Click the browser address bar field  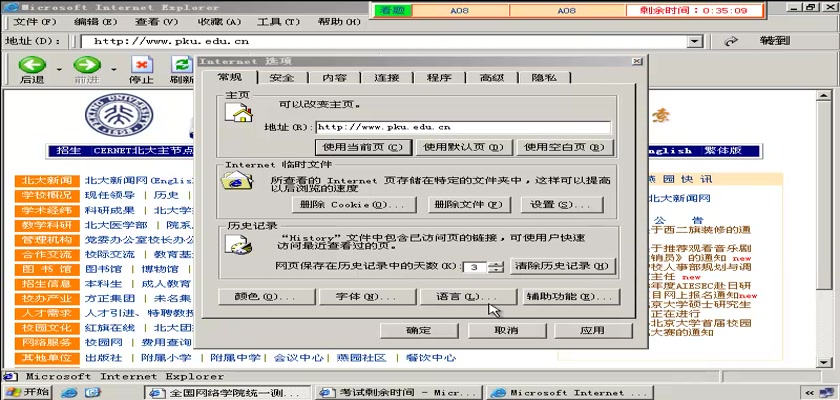[x=384, y=41]
